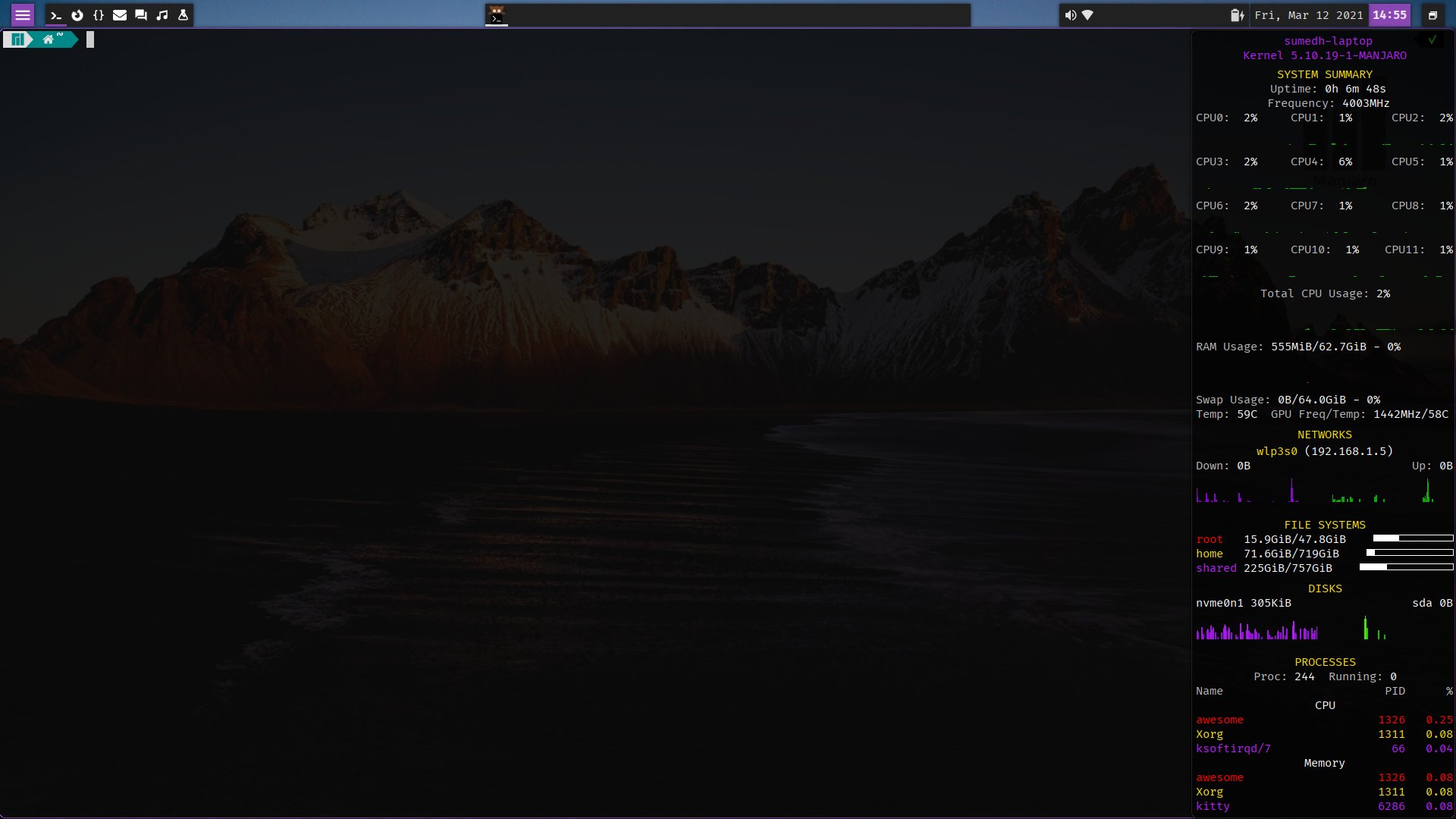Toggle the window layout box icon

(1432, 15)
